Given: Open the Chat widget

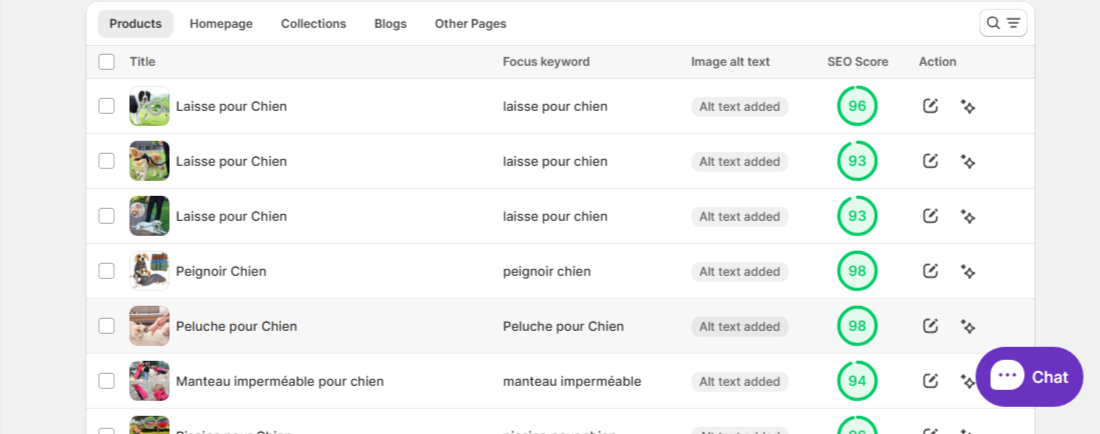Looking at the screenshot, I should click(1029, 377).
